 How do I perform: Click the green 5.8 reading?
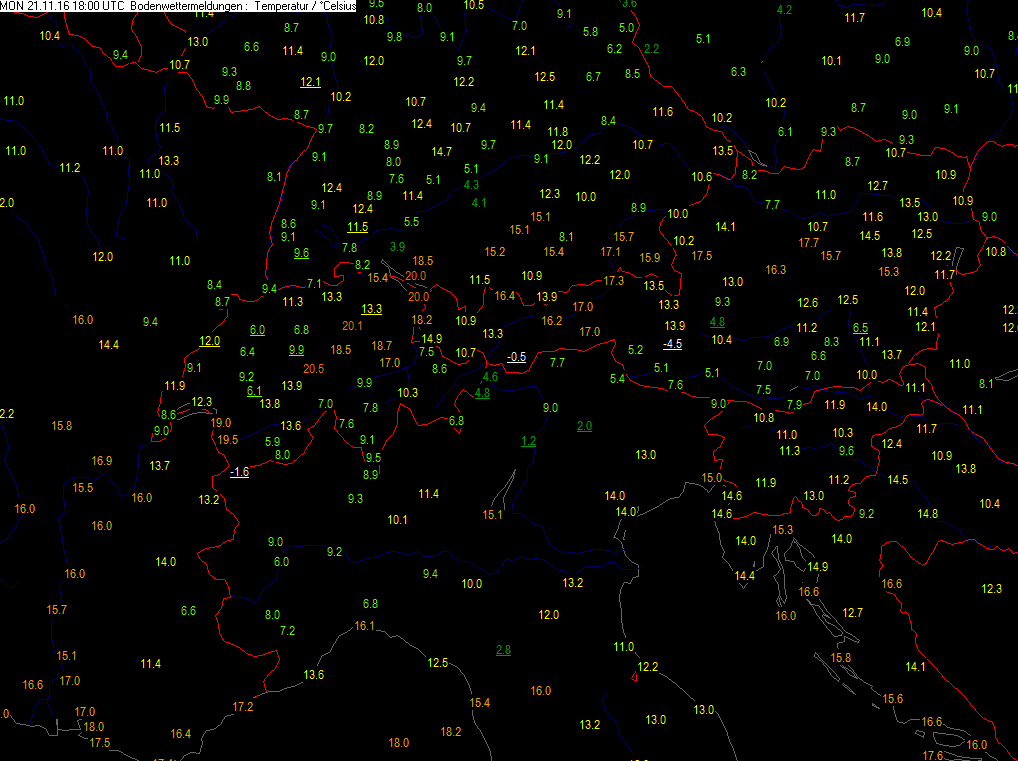pos(591,32)
